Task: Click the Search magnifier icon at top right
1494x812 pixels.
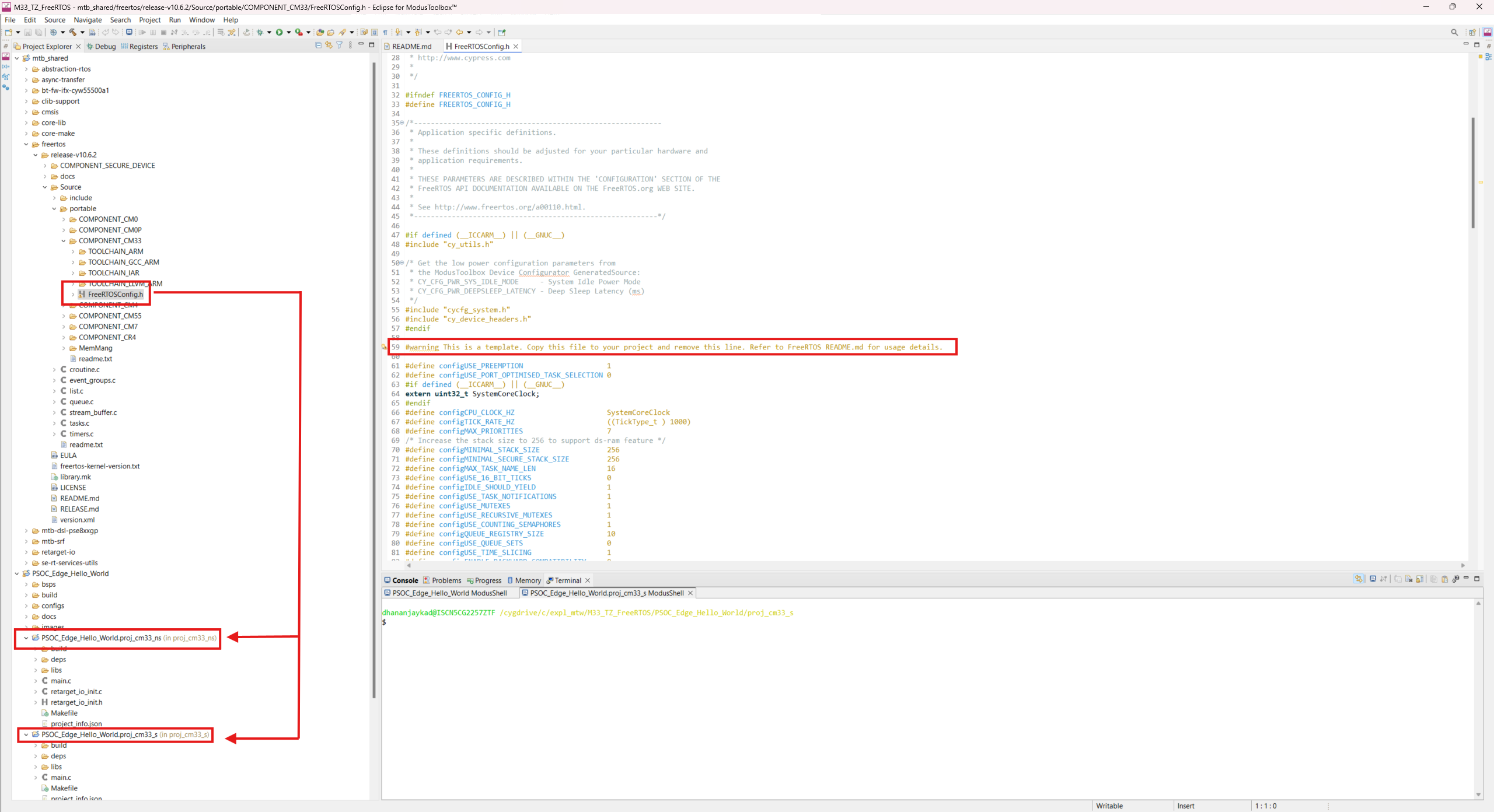Action: point(1454,32)
